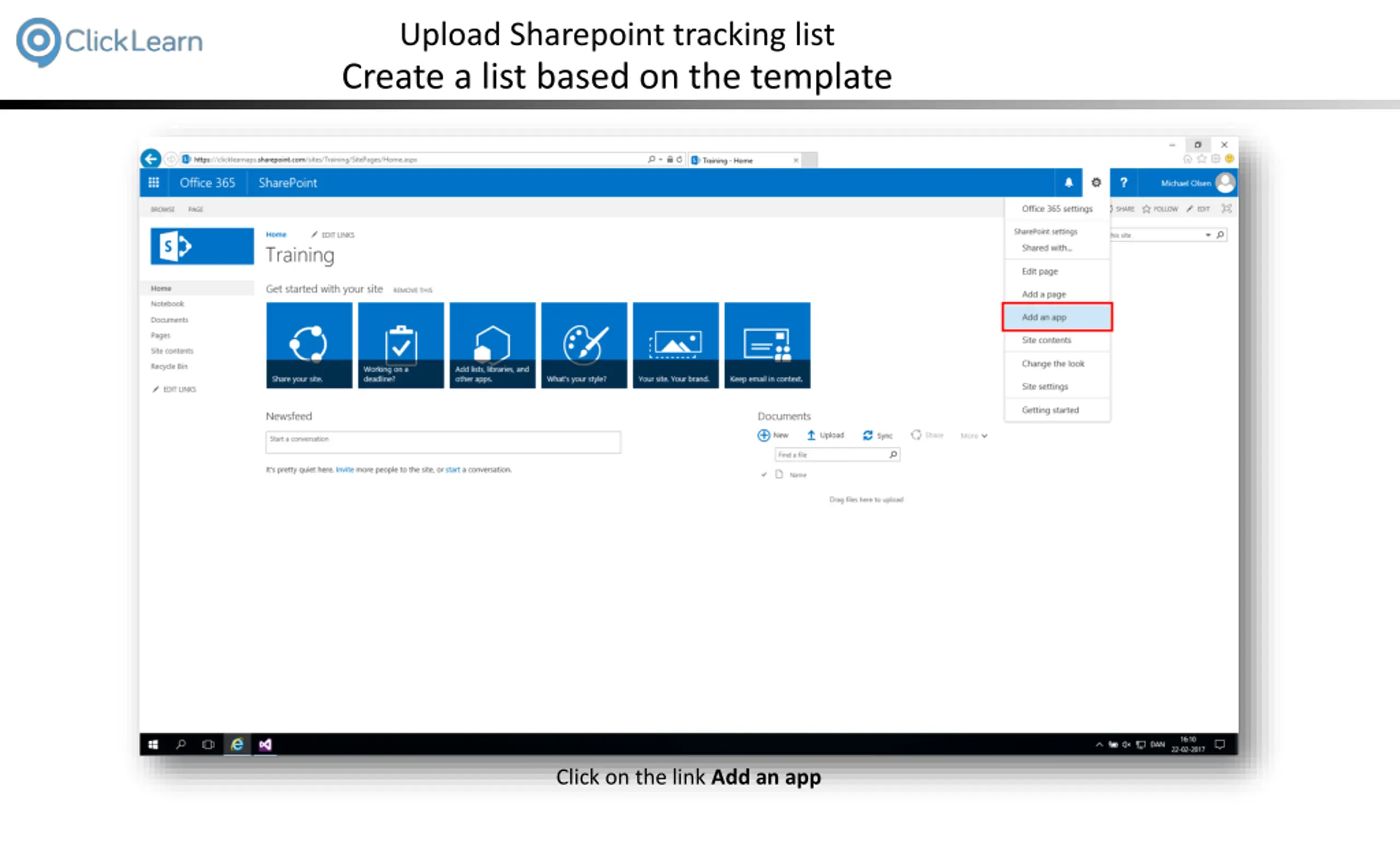Click the browser back arrow
The width and height of the screenshot is (1400, 849).
tap(151, 159)
